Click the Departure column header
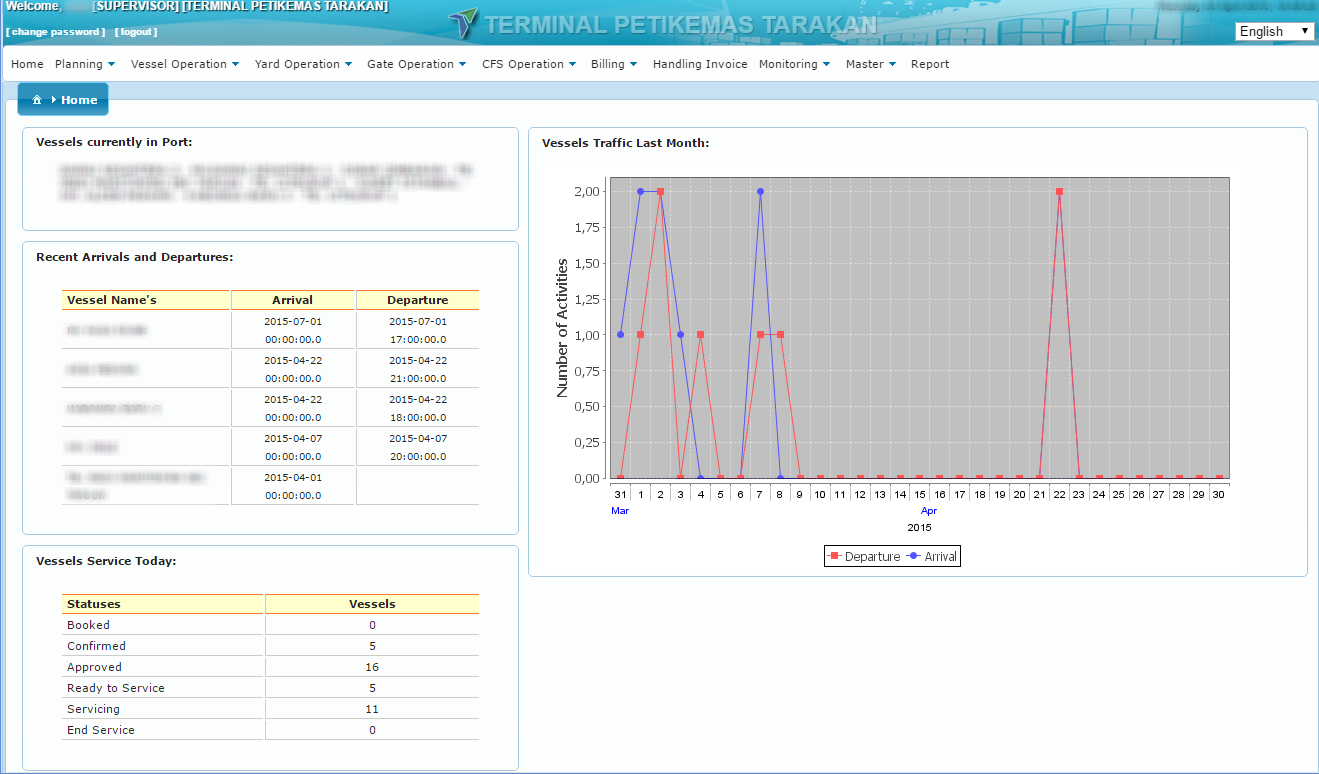 coord(418,300)
